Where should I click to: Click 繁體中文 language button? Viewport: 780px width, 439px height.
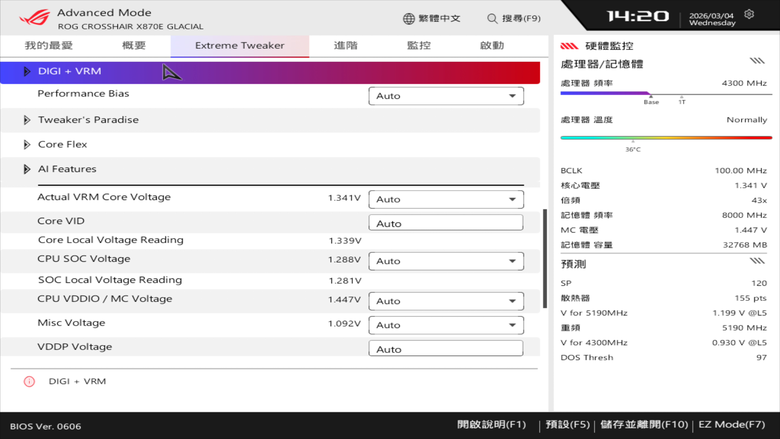[x=432, y=18]
